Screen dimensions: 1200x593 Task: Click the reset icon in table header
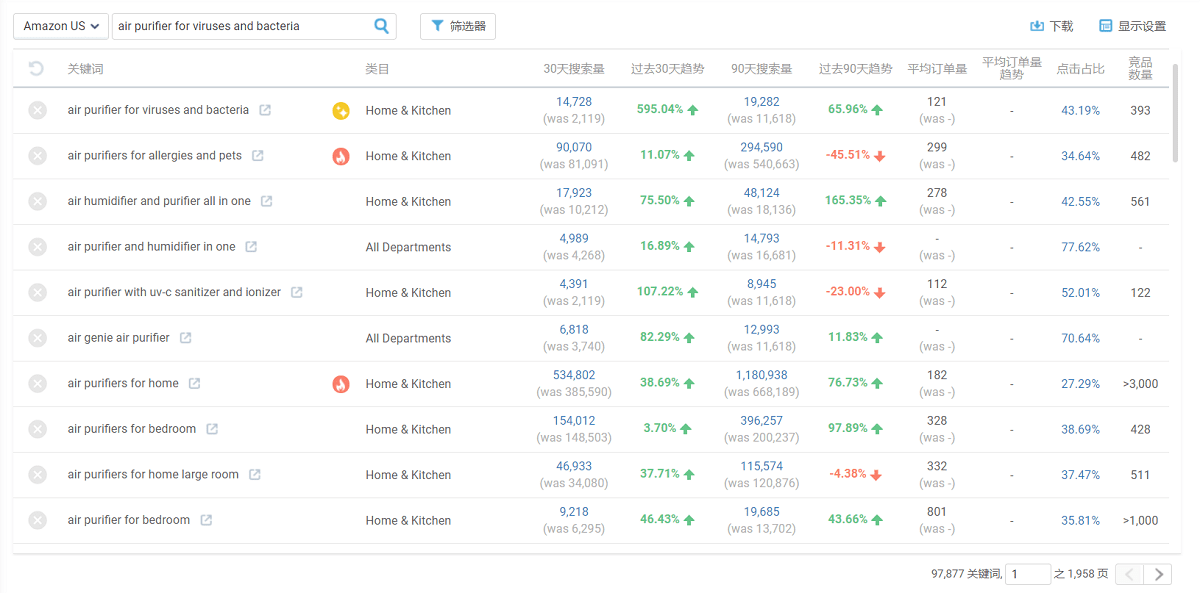point(37,69)
